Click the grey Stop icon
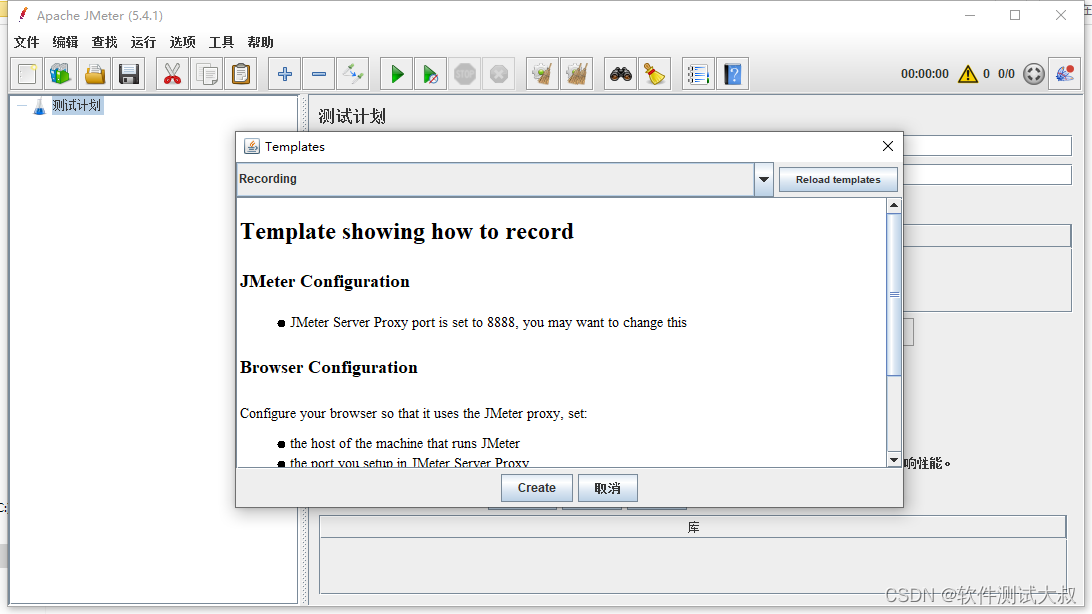This screenshot has height=614, width=1092. [x=465, y=74]
